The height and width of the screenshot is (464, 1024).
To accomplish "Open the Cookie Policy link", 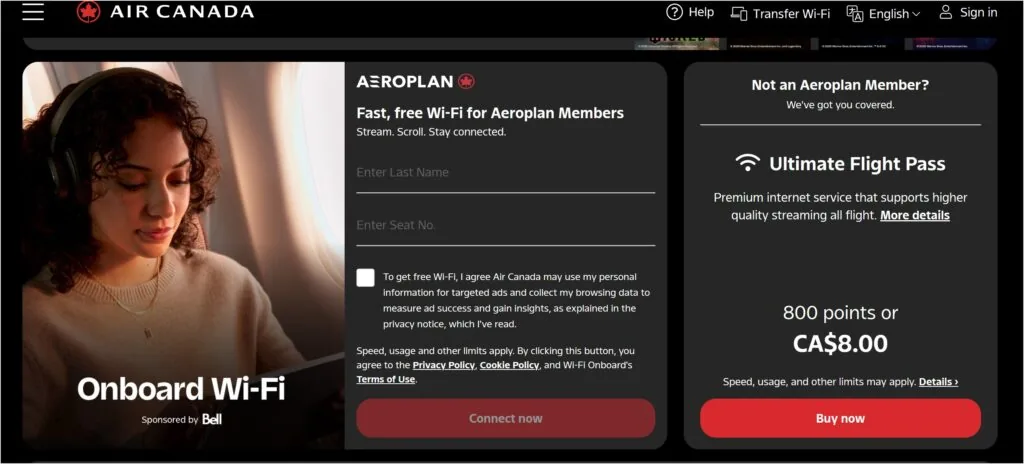I will point(509,365).
